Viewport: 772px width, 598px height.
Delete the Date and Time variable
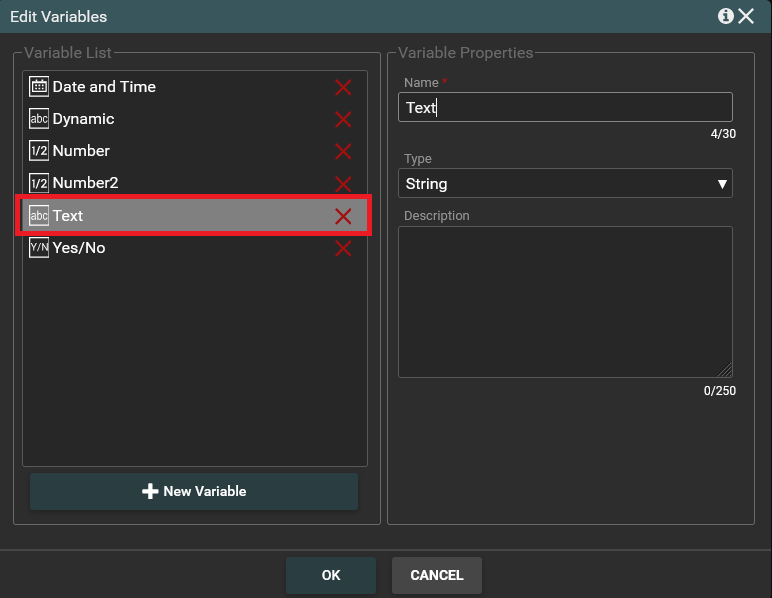click(343, 88)
